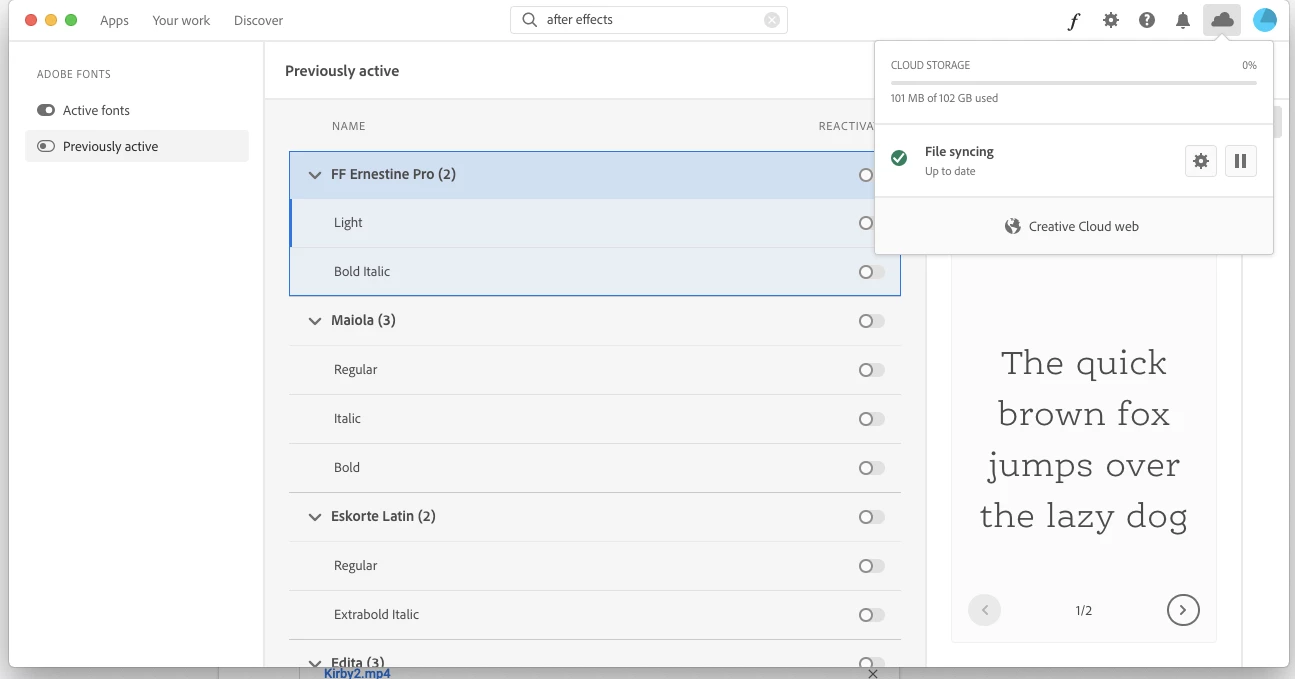Viewport: 1295px width, 679px height.
Task: Click the search field containing after effects
Action: point(649,20)
